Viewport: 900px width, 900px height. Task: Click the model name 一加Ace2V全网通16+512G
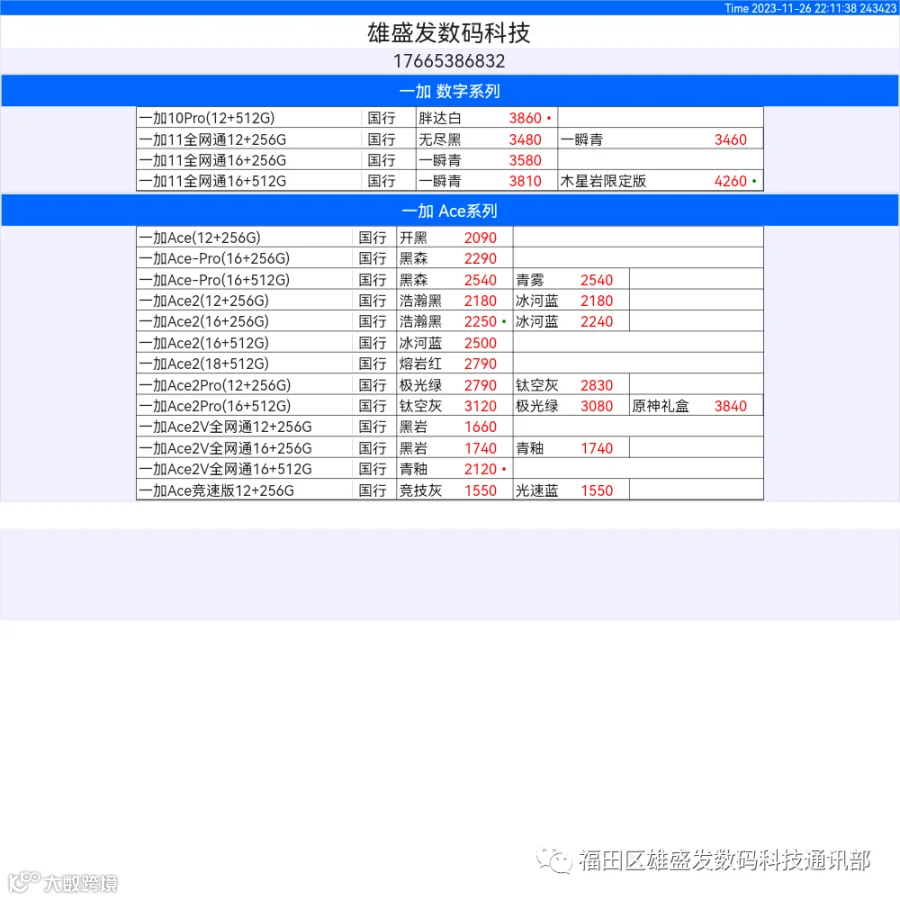coord(226,468)
